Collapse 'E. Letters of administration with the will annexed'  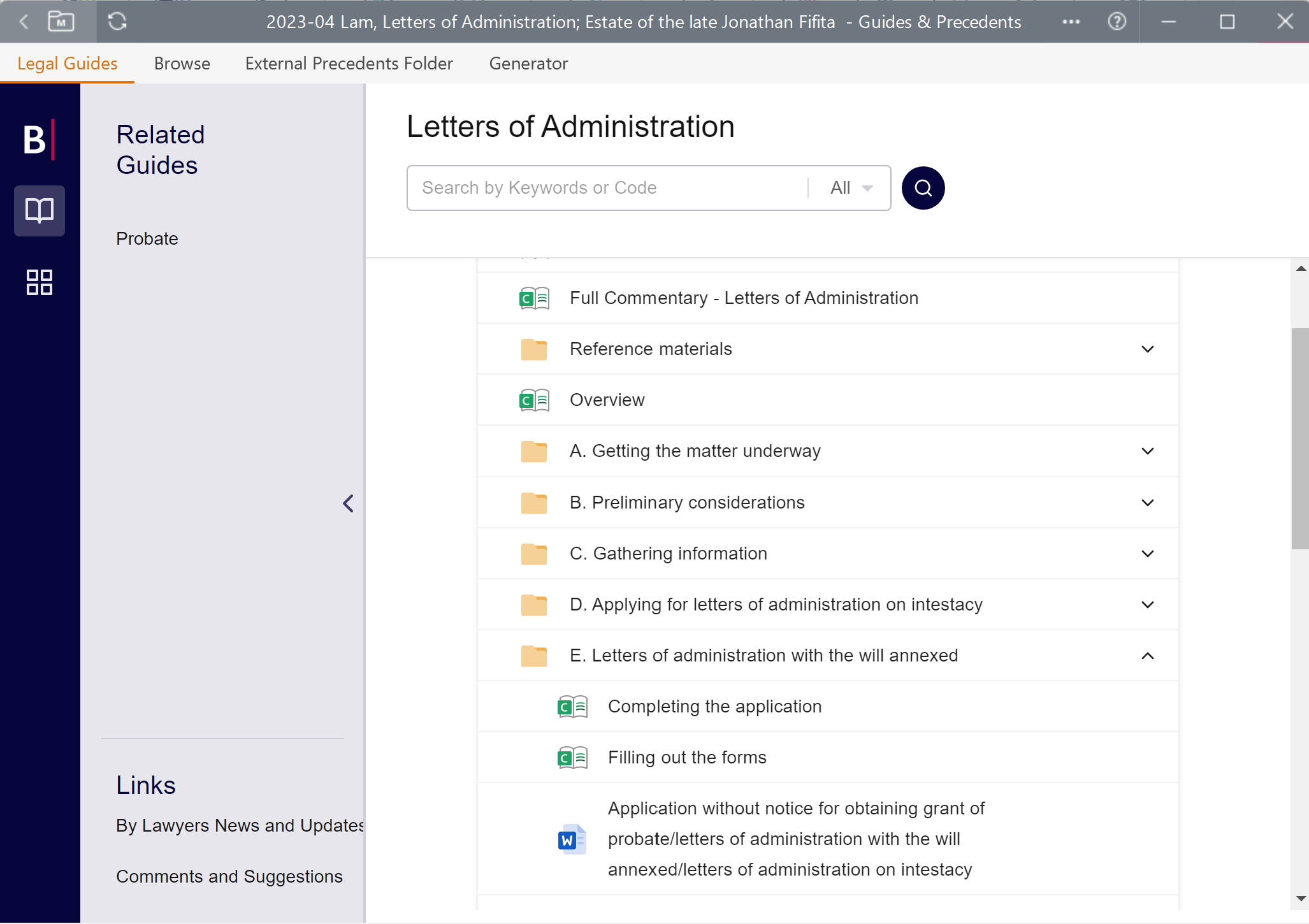coord(1146,656)
